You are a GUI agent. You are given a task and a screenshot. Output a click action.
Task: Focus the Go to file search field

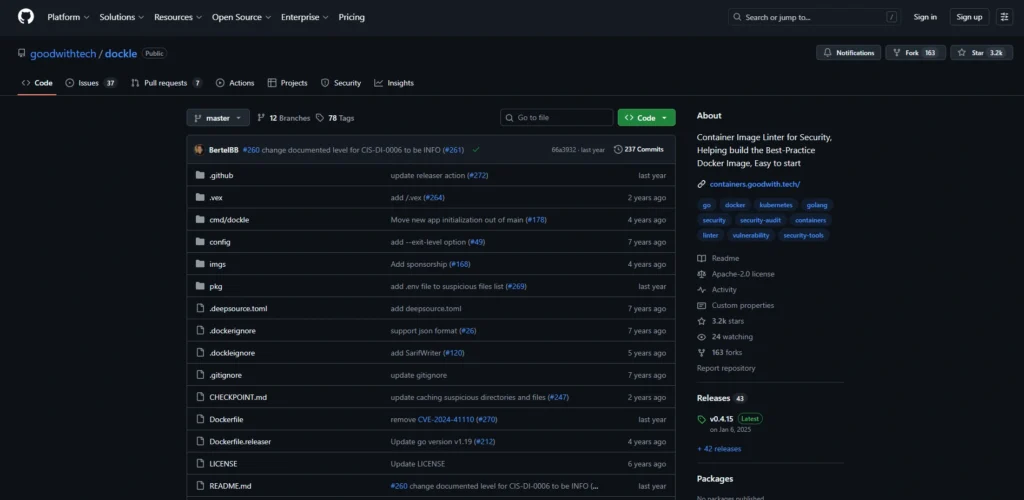(x=556, y=117)
